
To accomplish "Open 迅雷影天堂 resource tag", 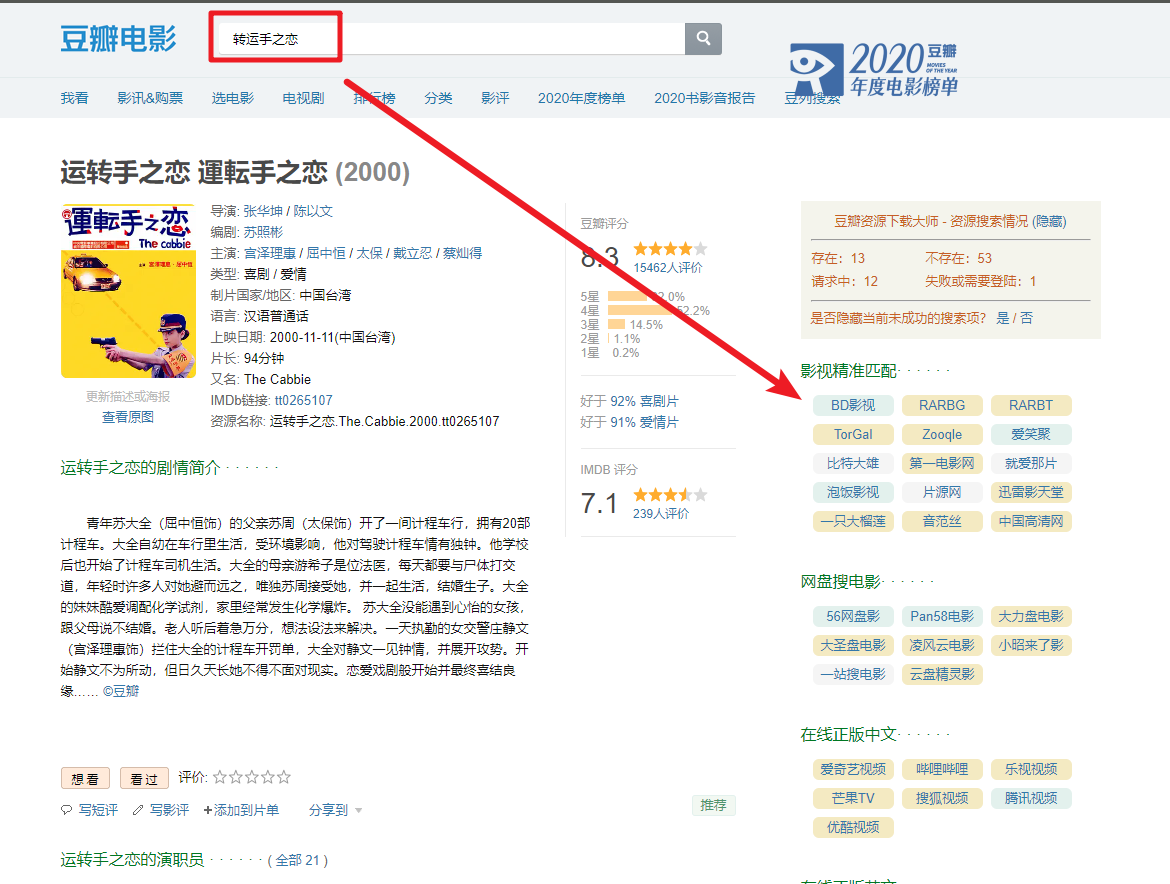I will pos(1031,492).
